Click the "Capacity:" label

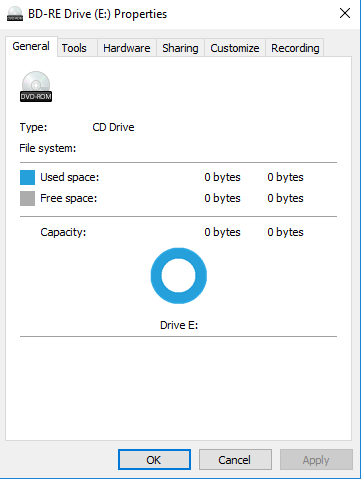coord(63,232)
